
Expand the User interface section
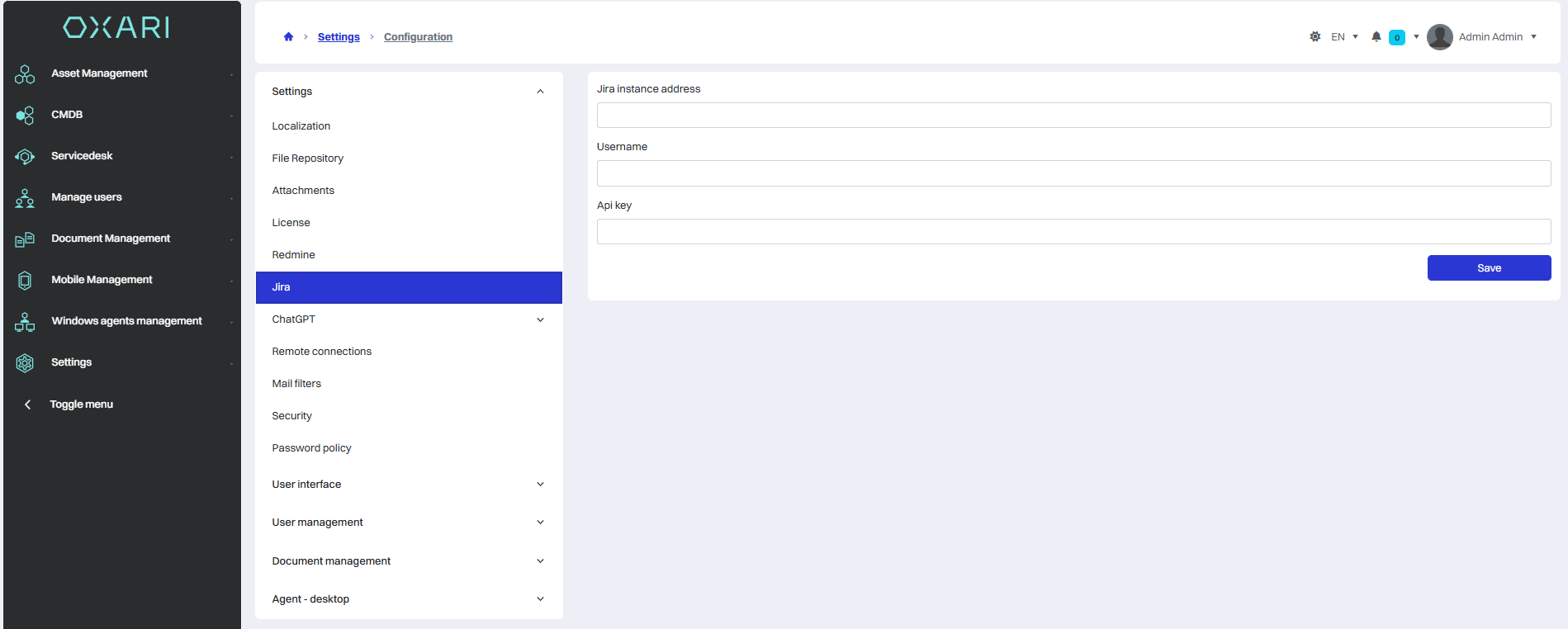(x=540, y=485)
